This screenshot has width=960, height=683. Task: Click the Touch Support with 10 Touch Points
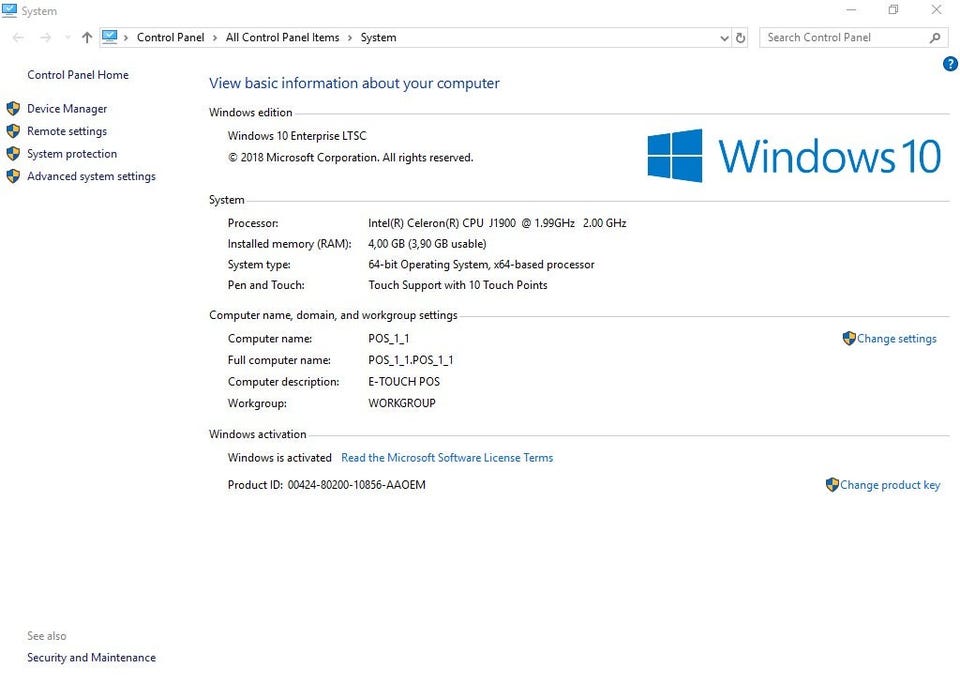[x=457, y=285]
